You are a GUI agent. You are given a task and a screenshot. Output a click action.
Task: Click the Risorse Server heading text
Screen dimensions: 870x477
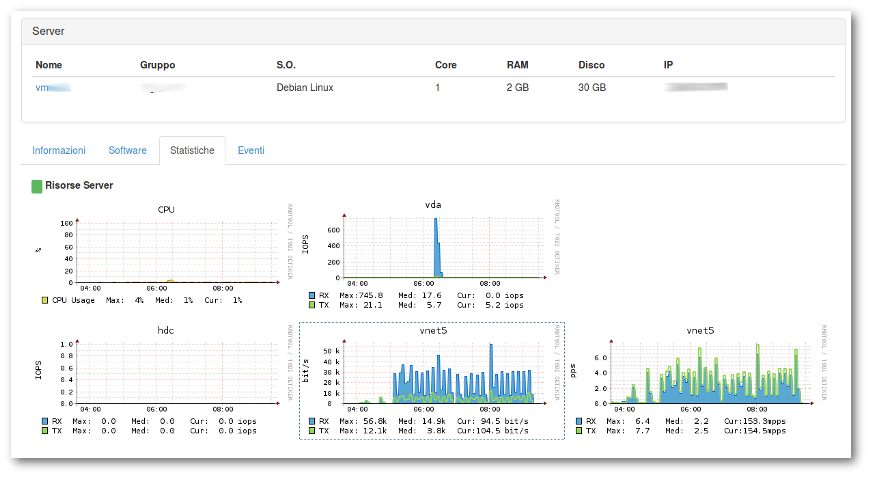tap(79, 186)
